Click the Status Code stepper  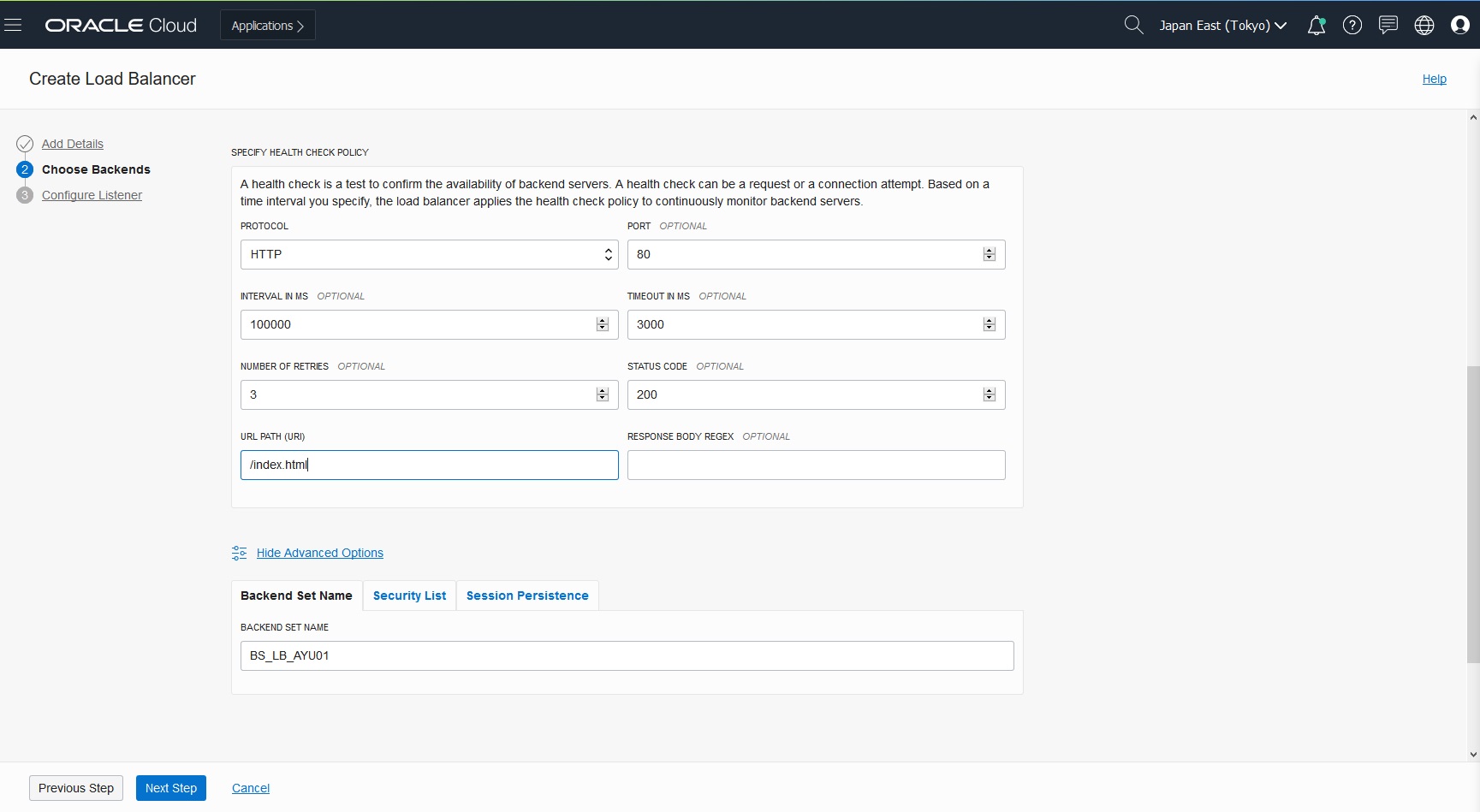pos(990,394)
